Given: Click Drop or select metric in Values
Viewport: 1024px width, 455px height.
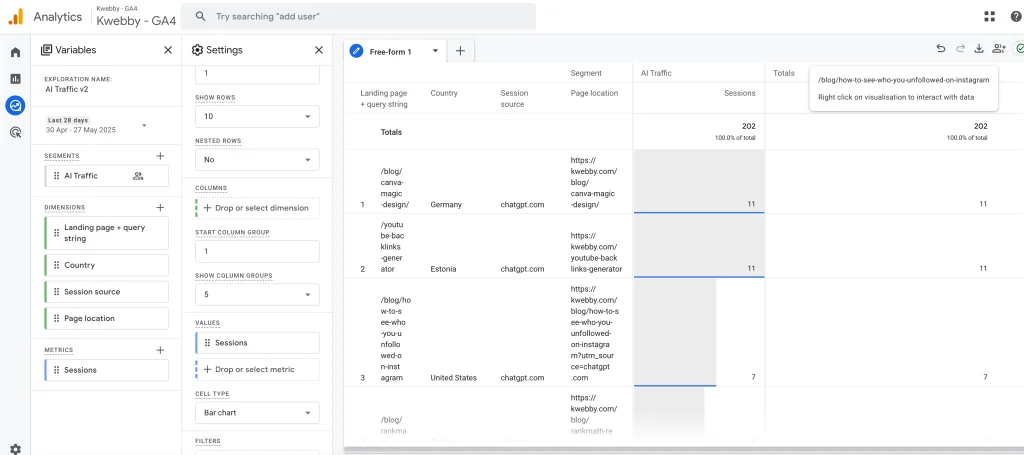Looking at the screenshot, I should pyautogui.click(x=257, y=369).
